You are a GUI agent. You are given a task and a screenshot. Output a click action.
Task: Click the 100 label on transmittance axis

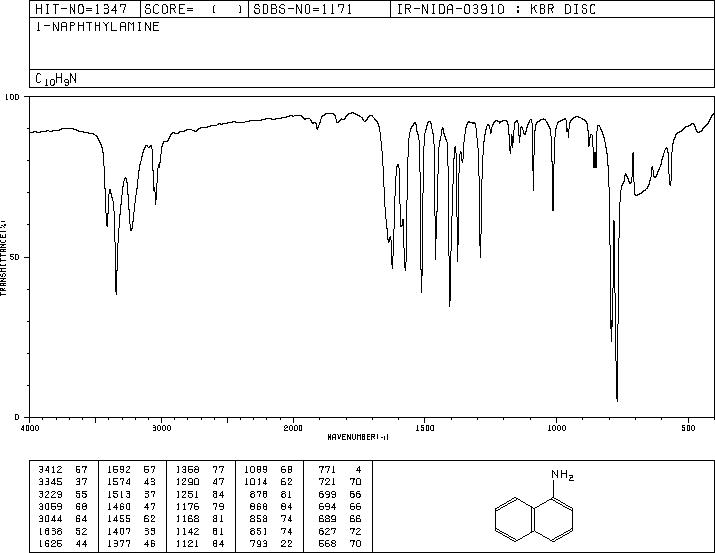coord(12,97)
